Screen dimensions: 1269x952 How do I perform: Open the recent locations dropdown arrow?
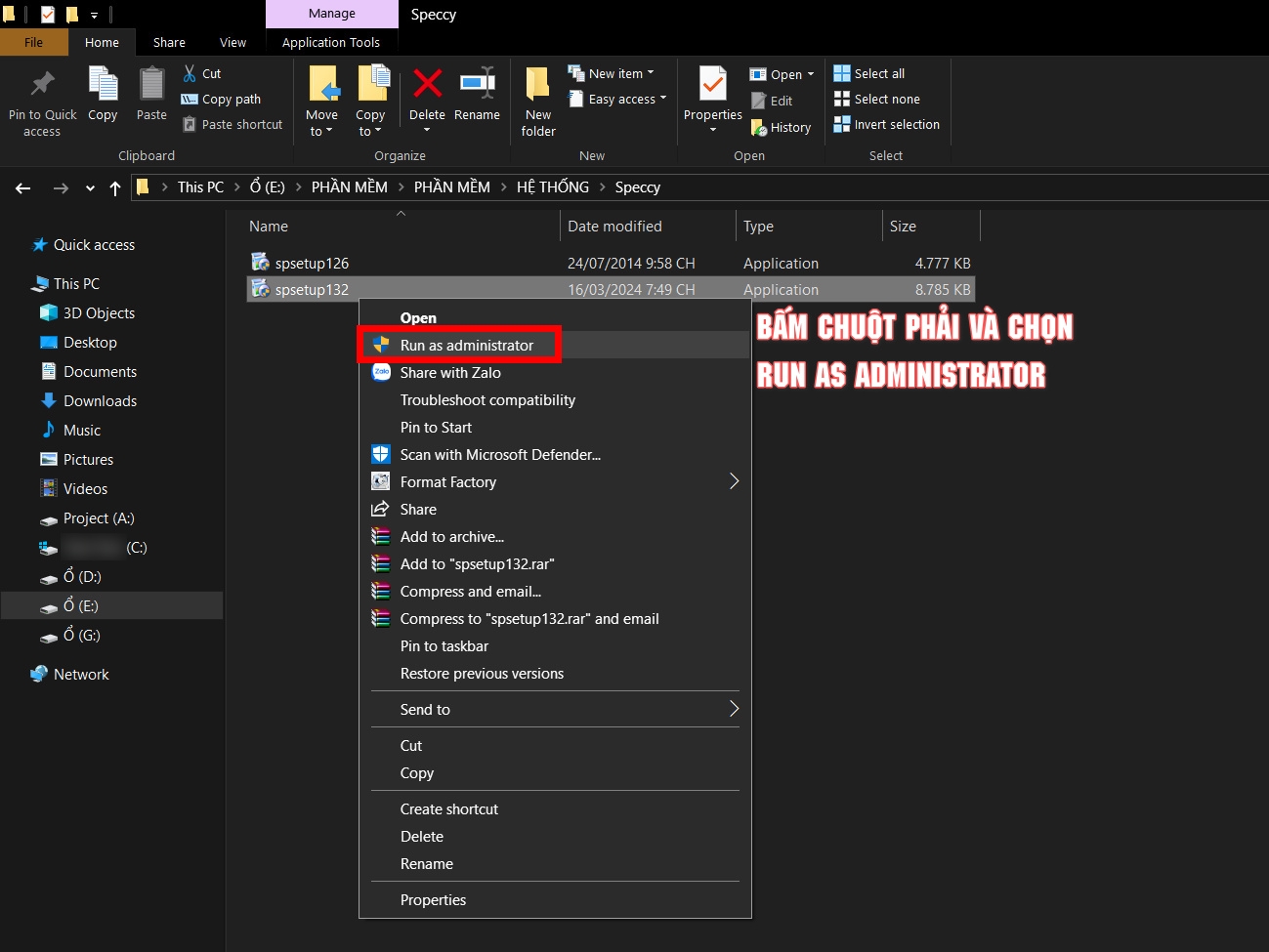coord(90,188)
